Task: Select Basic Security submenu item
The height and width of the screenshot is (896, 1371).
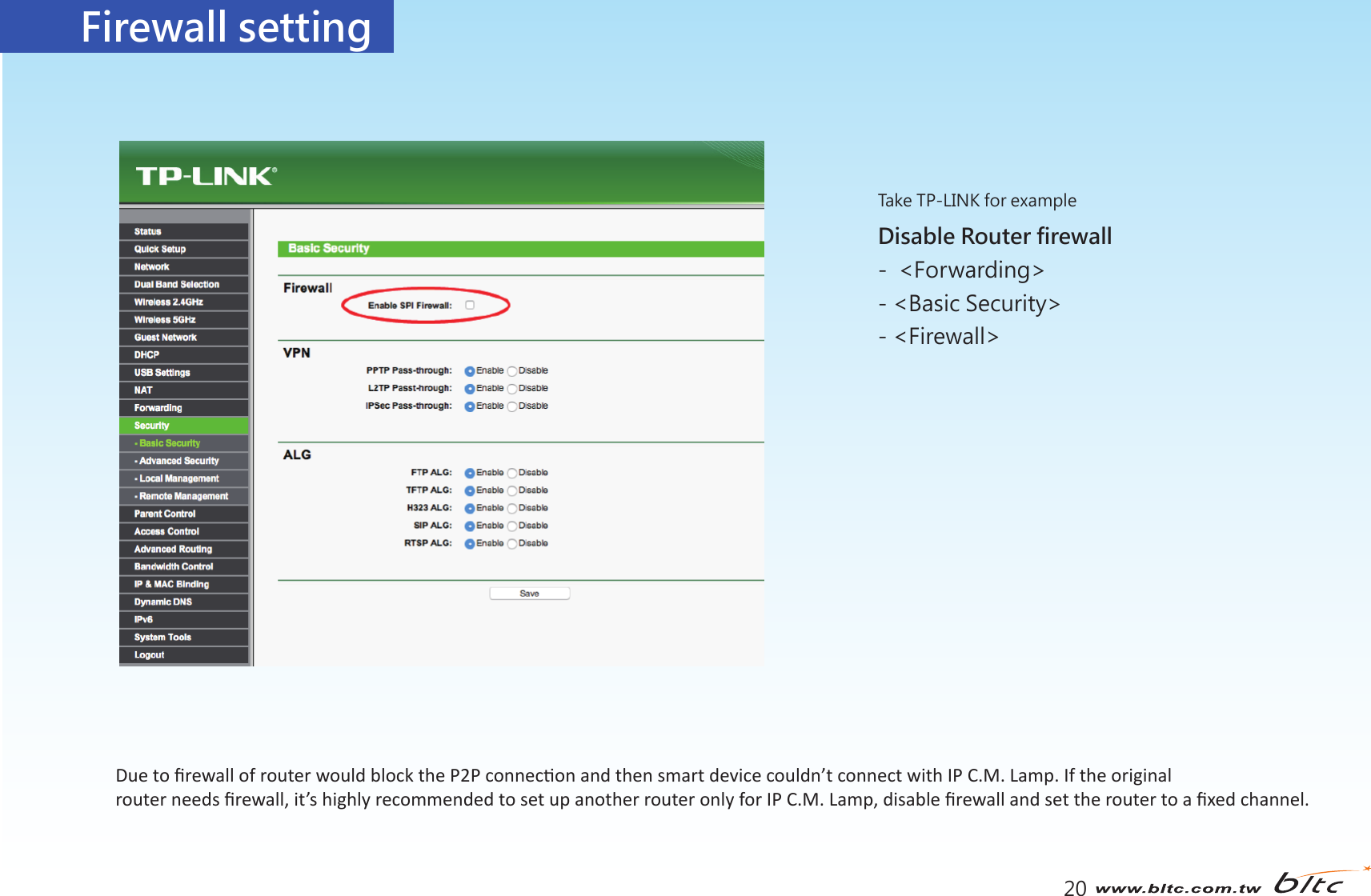Action: (x=184, y=443)
